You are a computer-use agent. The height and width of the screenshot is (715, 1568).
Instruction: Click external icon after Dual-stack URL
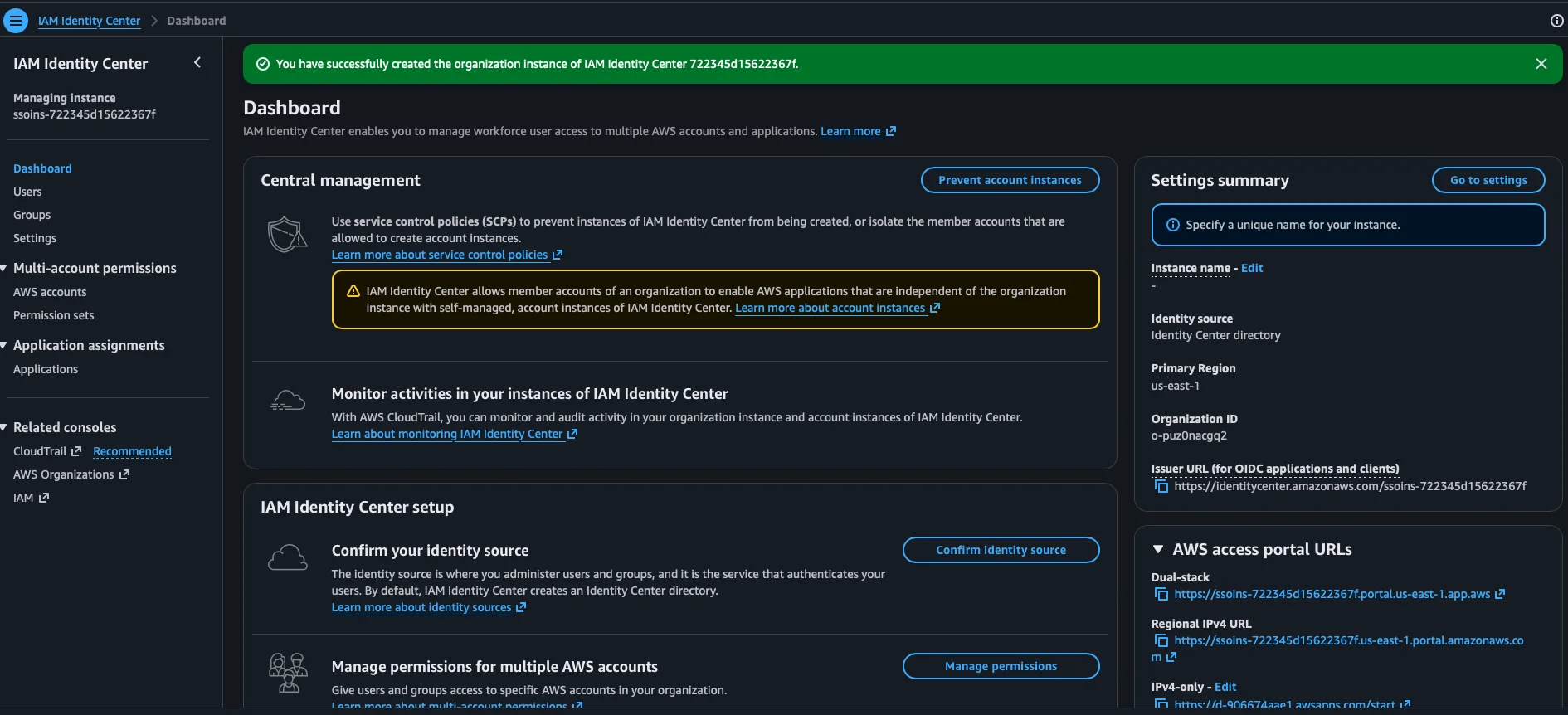(x=1500, y=594)
